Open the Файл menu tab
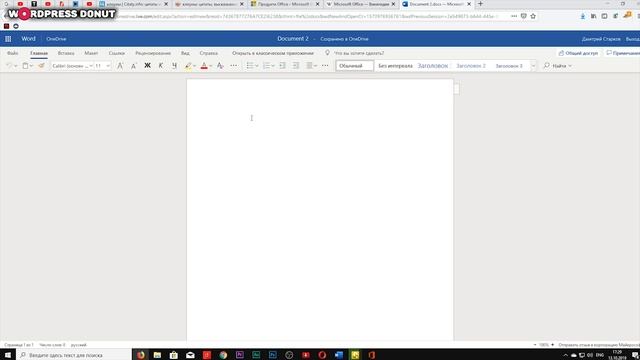This screenshot has height=360, width=640. [x=13, y=53]
